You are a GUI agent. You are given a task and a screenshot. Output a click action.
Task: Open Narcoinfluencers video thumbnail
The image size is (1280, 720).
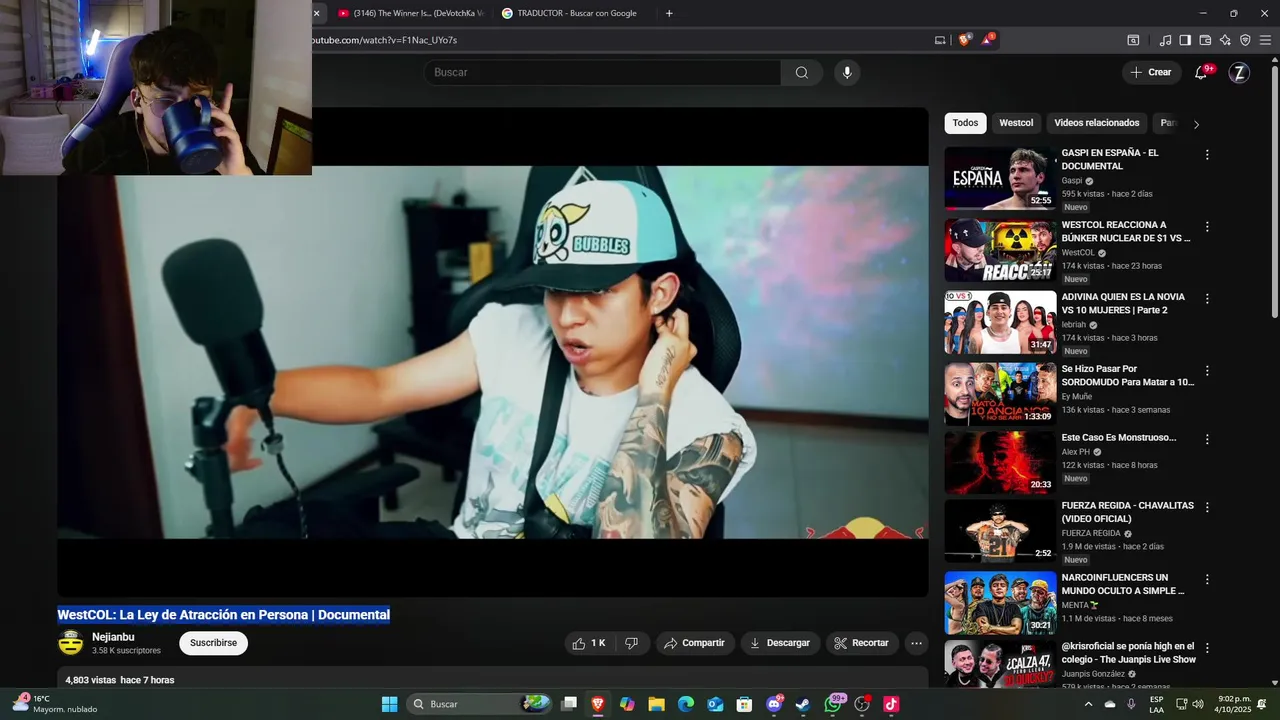(x=1000, y=603)
